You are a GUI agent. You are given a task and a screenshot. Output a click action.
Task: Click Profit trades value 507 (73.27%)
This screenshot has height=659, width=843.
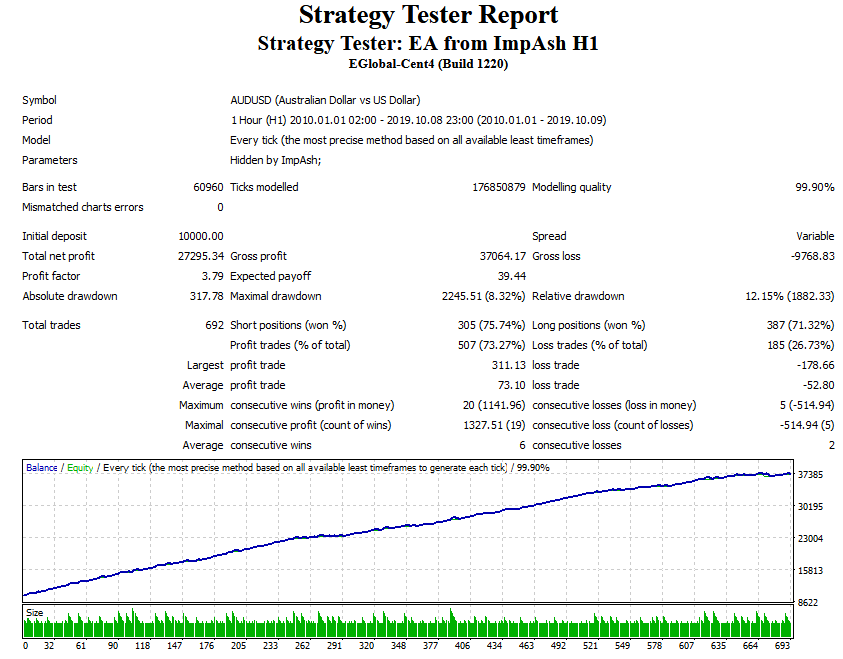point(491,345)
